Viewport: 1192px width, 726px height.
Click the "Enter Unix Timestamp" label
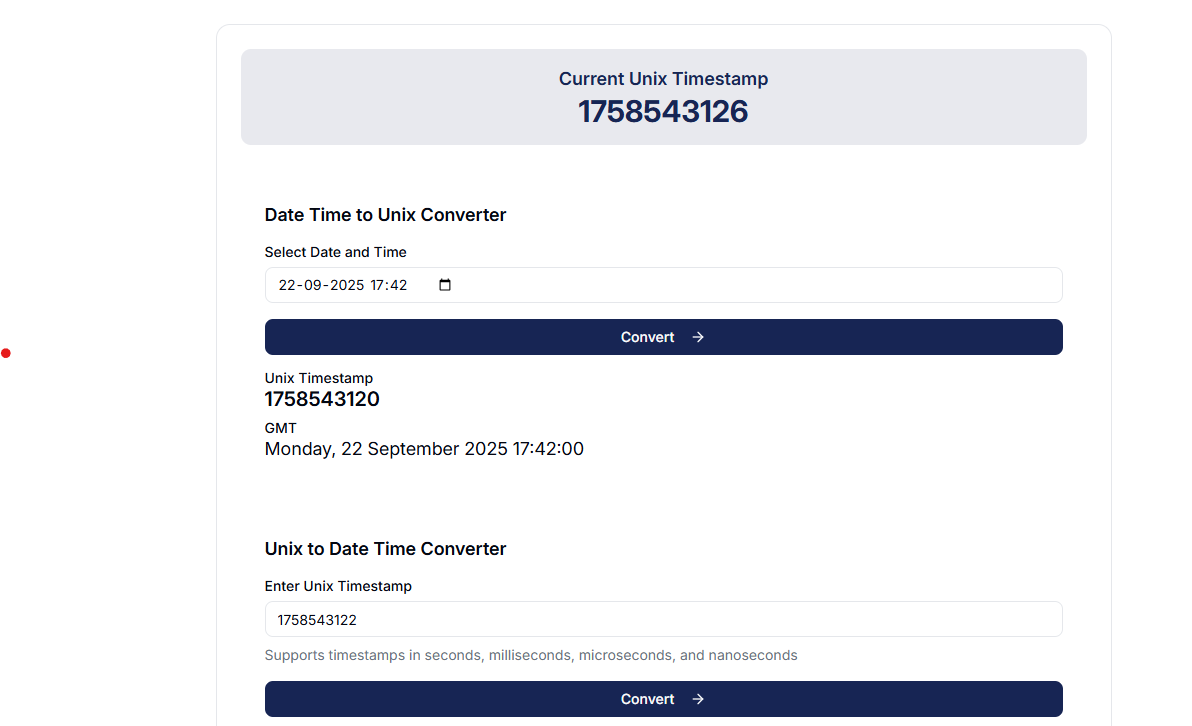[x=338, y=586]
